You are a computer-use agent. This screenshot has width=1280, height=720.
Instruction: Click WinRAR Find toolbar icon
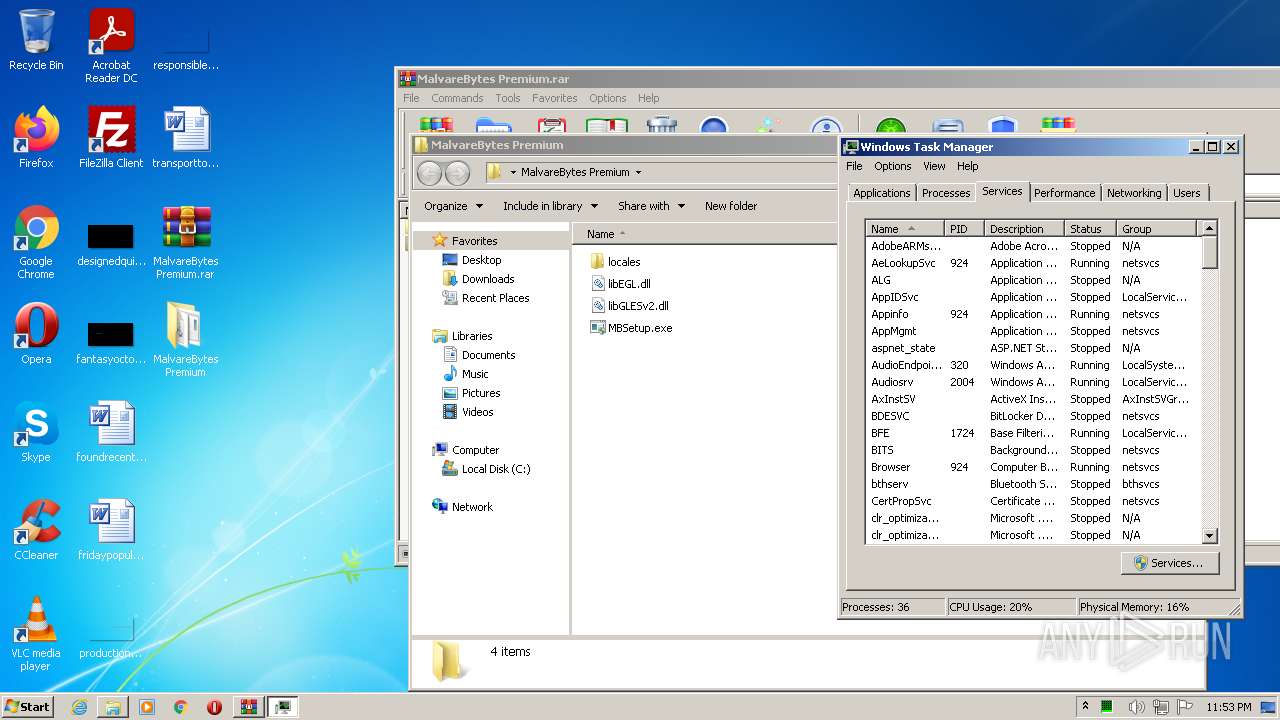[713, 126]
